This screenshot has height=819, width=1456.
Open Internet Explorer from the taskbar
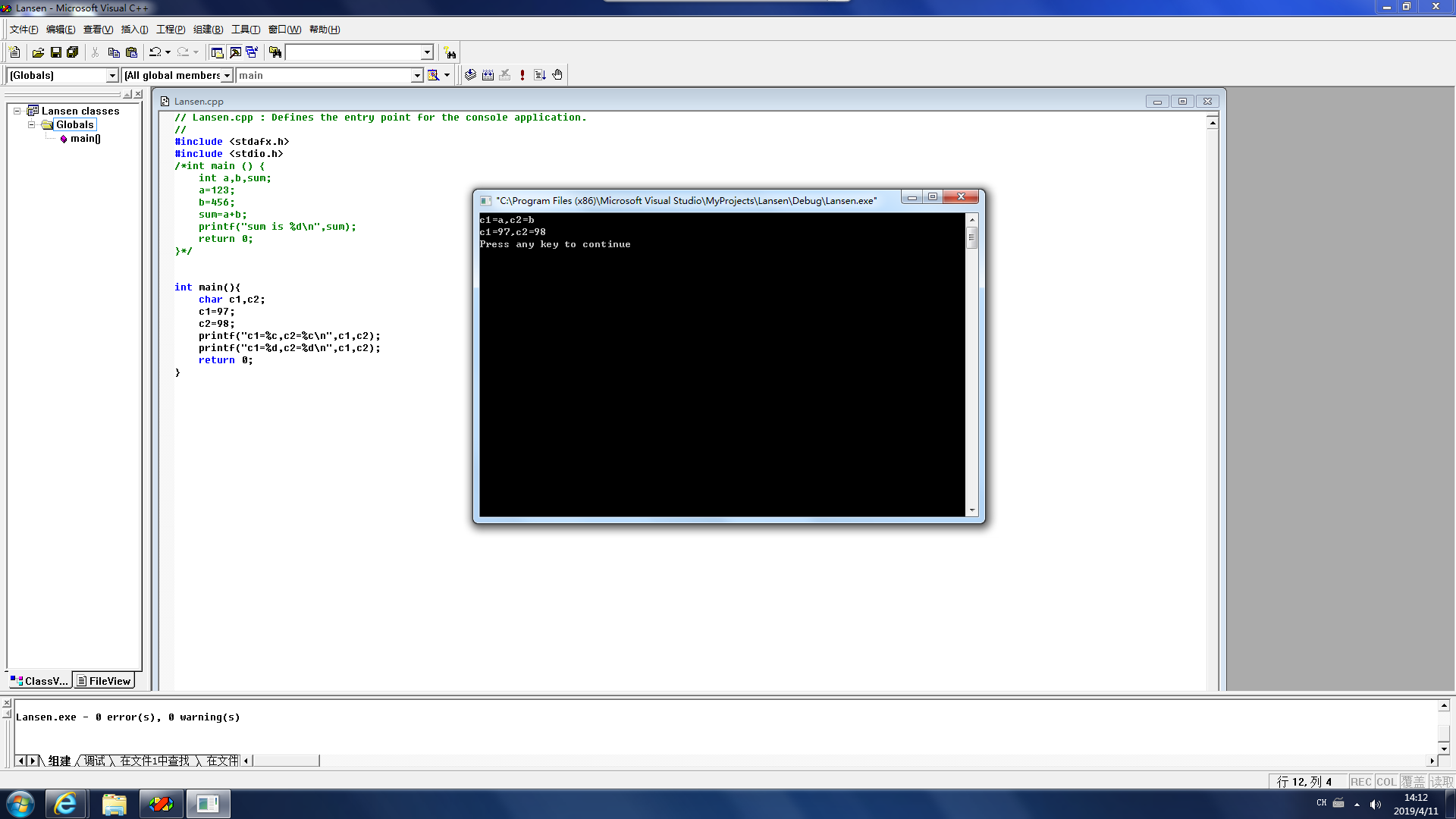point(66,804)
